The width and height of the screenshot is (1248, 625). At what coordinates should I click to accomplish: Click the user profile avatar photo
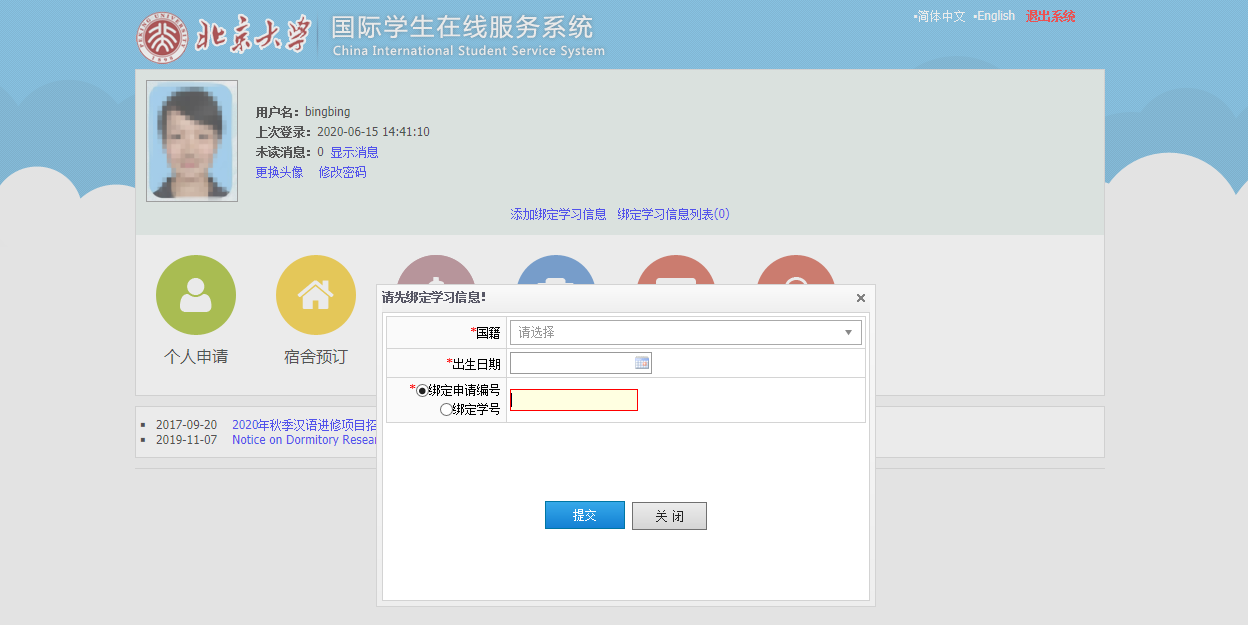tap(191, 141)
